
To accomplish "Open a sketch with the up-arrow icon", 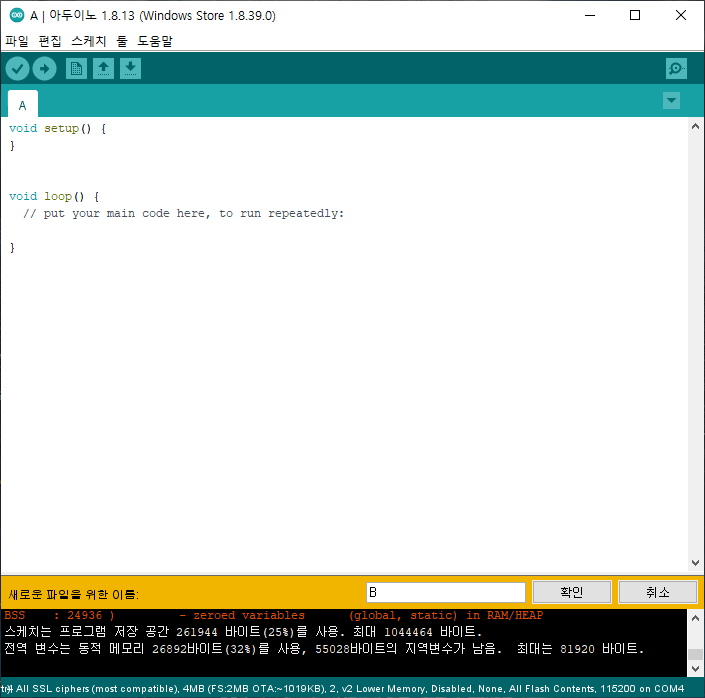I will [x=103, y=69].
